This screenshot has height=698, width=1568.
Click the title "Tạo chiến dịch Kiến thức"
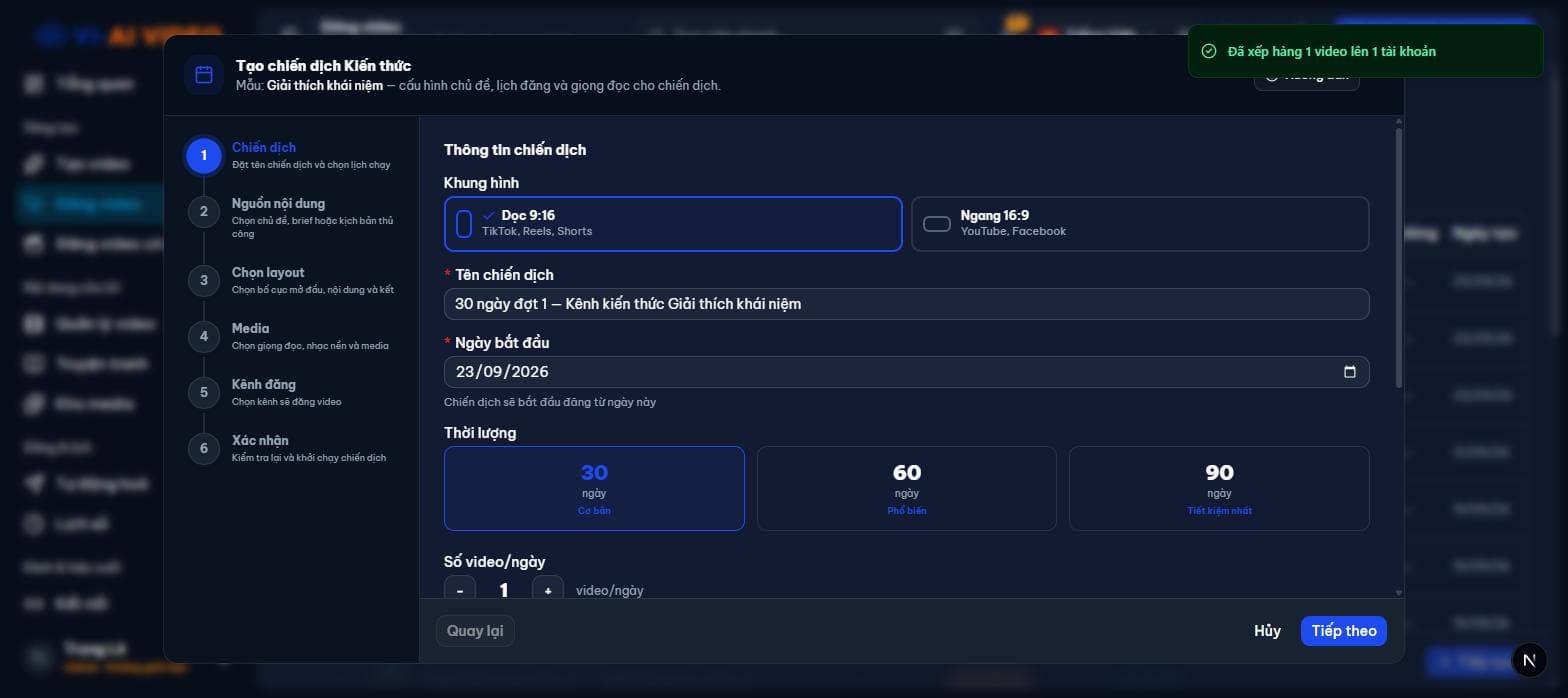[x=323, y=66]
